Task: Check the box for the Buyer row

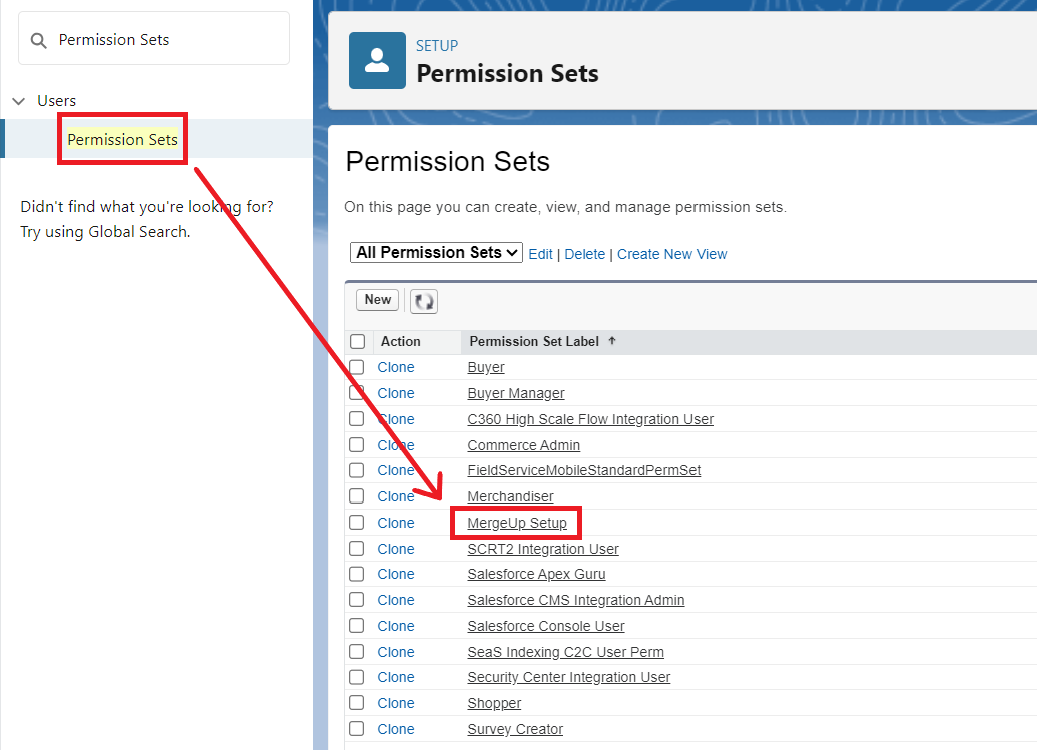Action: [x=356, y=367]
